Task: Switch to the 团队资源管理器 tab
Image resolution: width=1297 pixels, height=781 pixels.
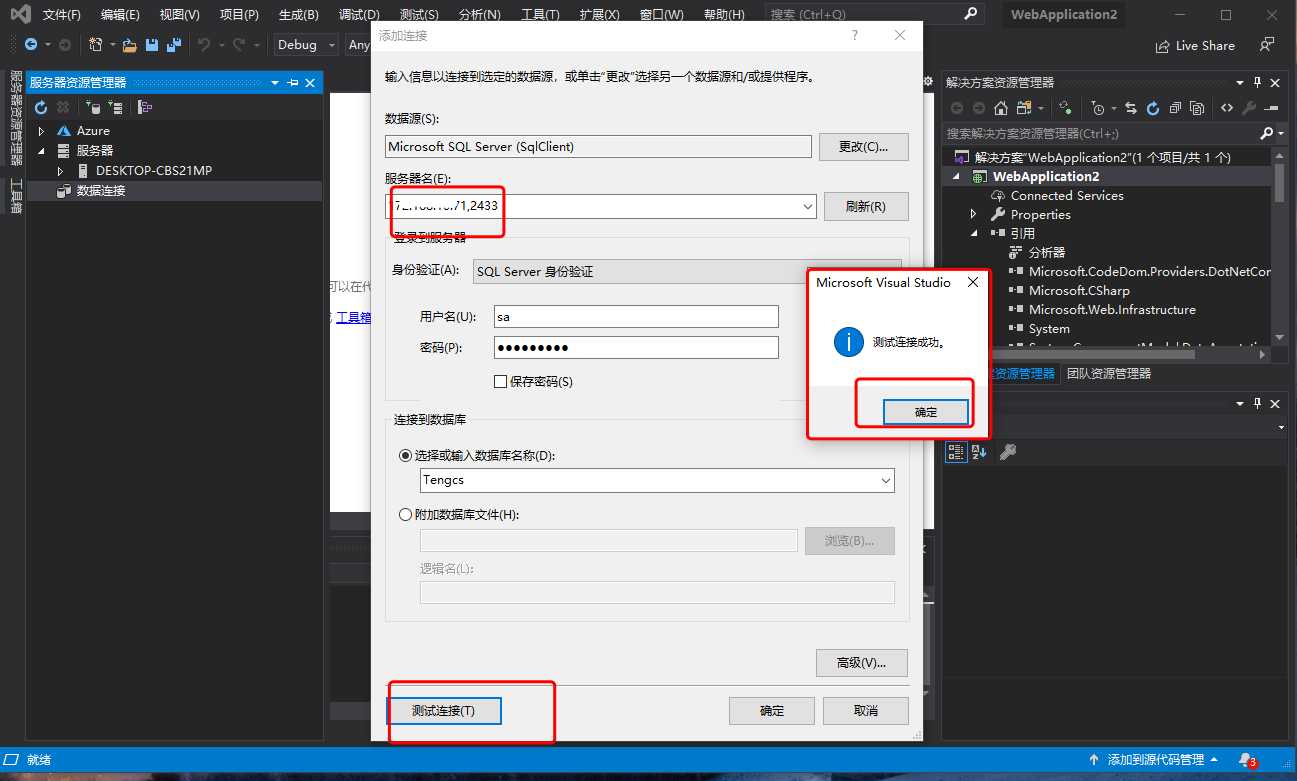Action: [x=1108, y=373]
